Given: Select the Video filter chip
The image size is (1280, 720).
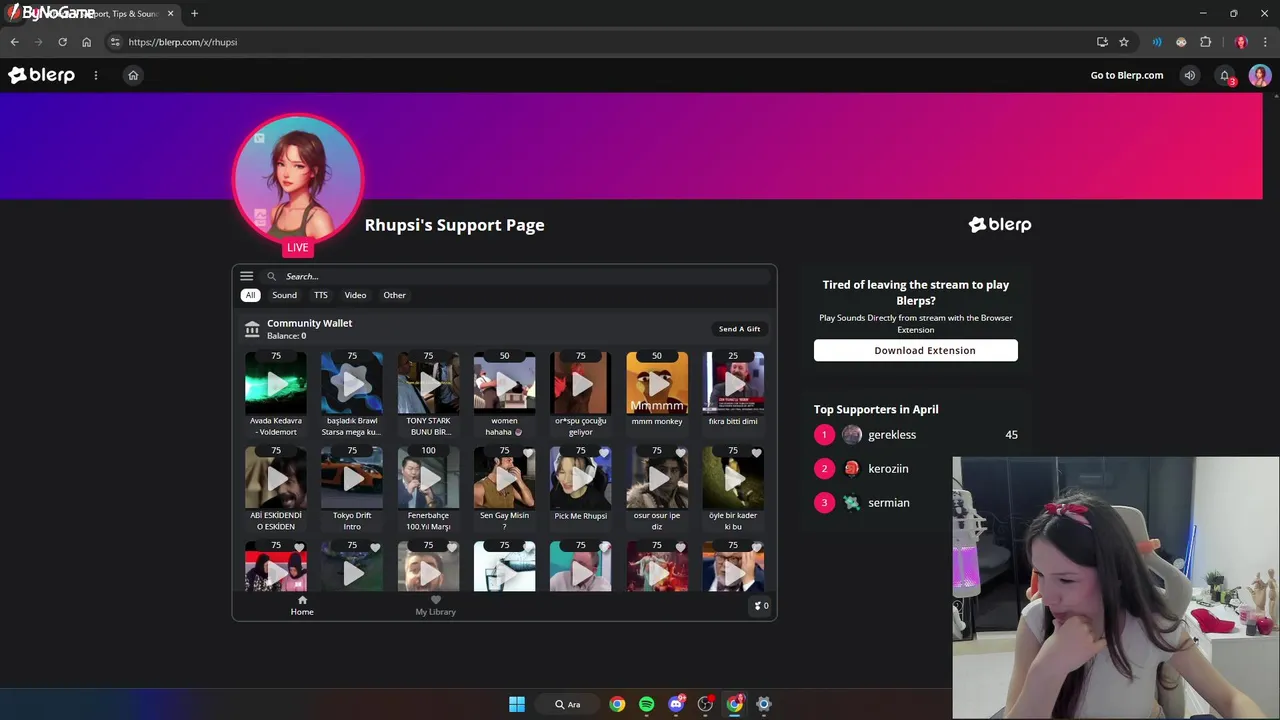Looking at the screenshot, I should [x=355, y=295].
